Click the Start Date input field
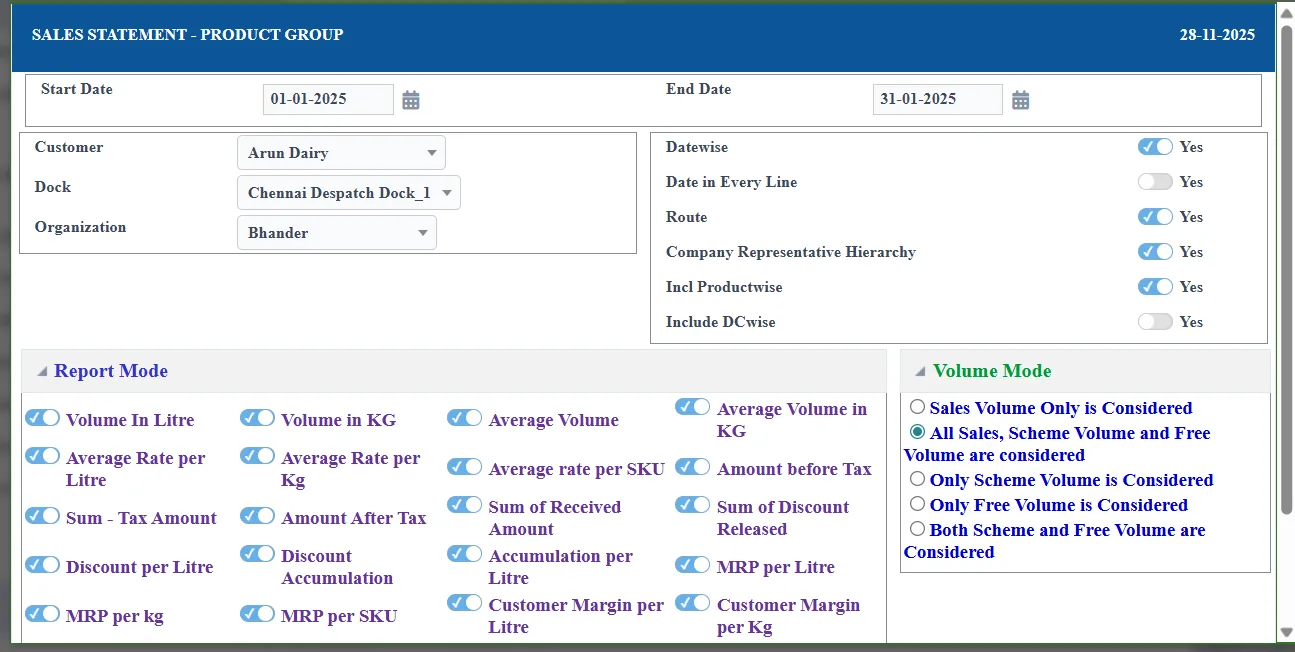Viewport: 1295px width, 652px height. [x=329, y=99]
